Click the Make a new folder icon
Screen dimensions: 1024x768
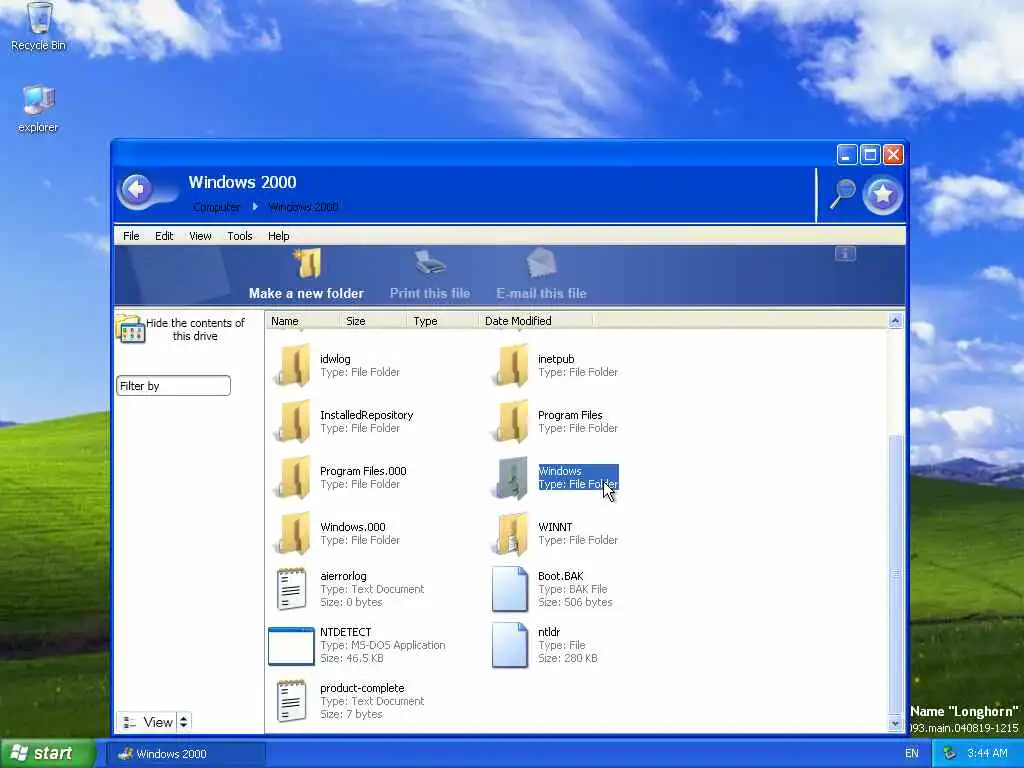tap(306, 263)
